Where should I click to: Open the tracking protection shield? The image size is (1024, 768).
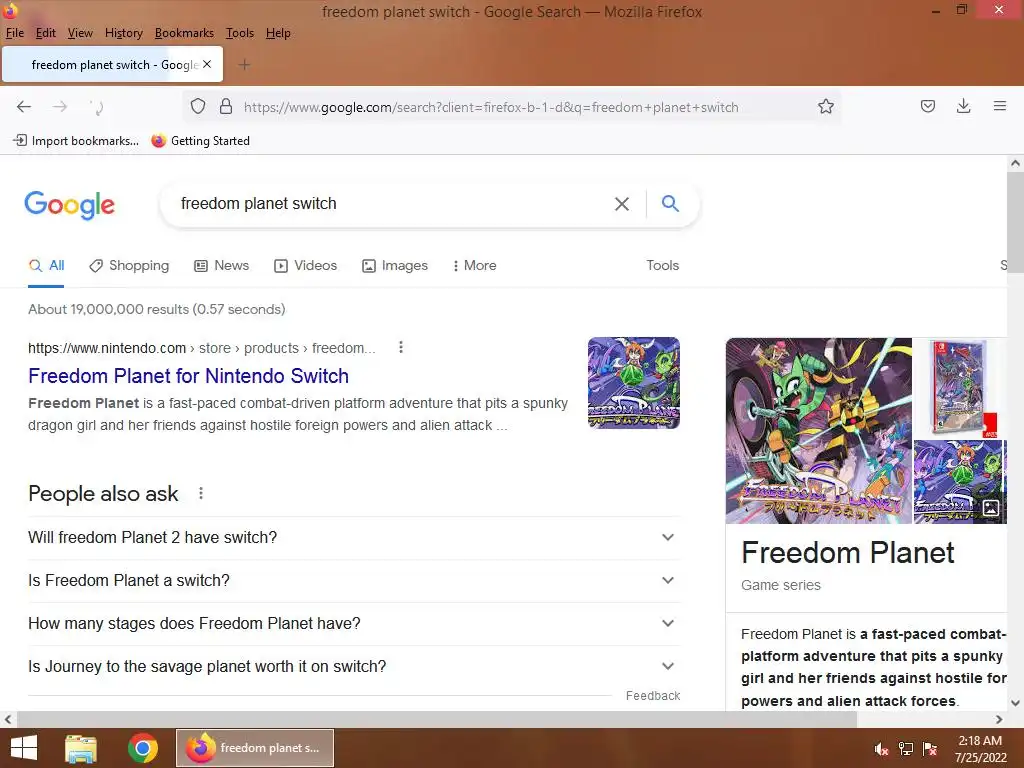coord(198,106)
